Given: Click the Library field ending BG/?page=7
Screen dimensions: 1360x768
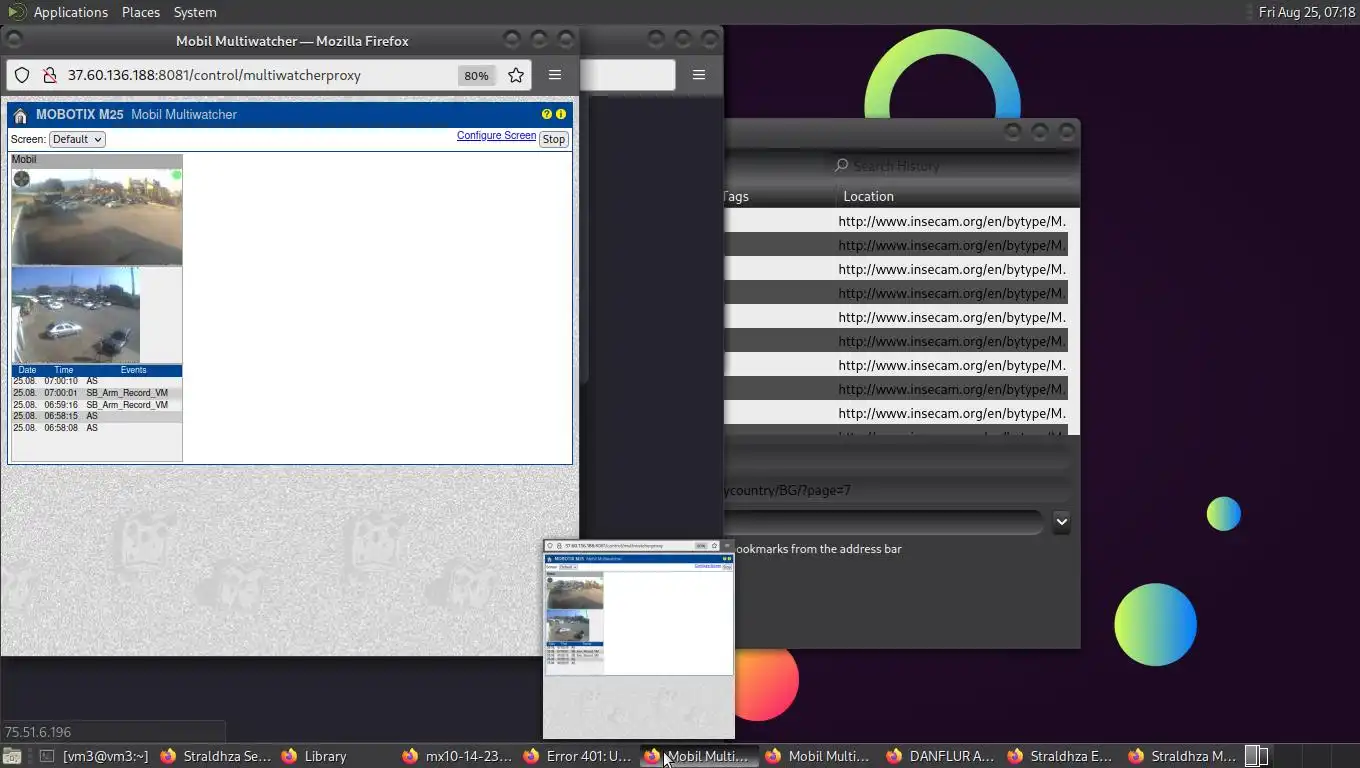Looking at the screenshot, I should (x=897, y=490).
